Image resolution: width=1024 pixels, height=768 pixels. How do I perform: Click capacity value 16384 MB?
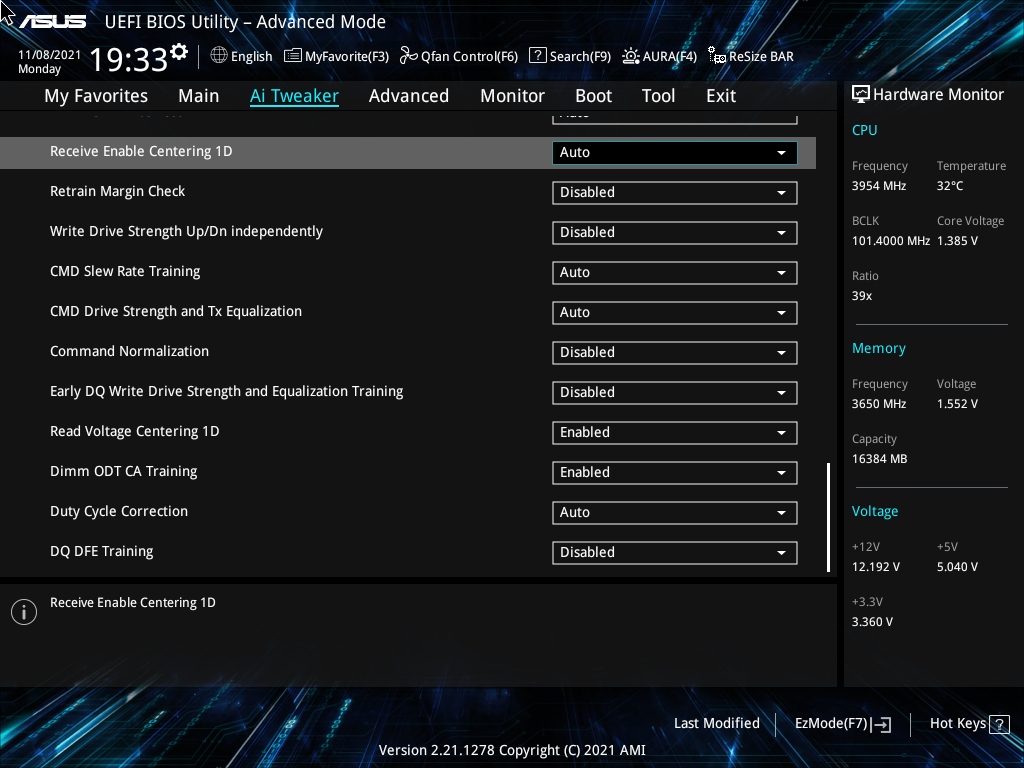click(880, 459)
